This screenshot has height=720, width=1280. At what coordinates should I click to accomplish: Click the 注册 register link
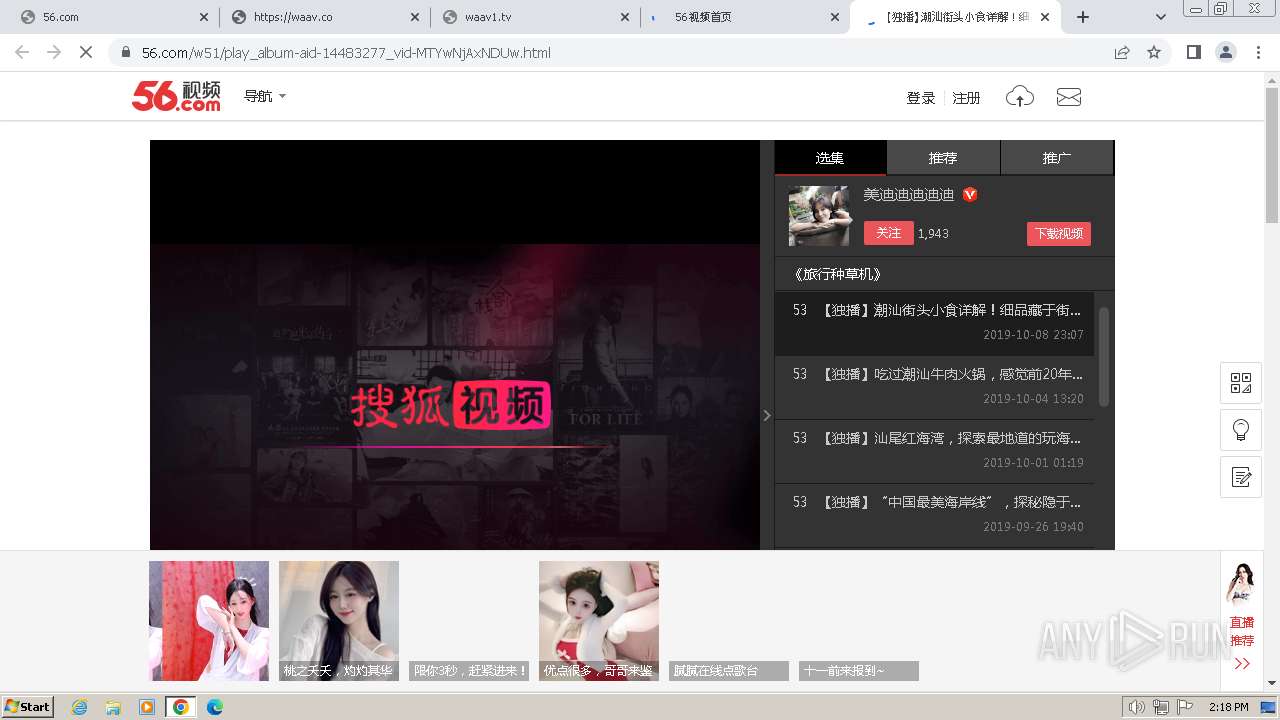(x=966, y=98)
